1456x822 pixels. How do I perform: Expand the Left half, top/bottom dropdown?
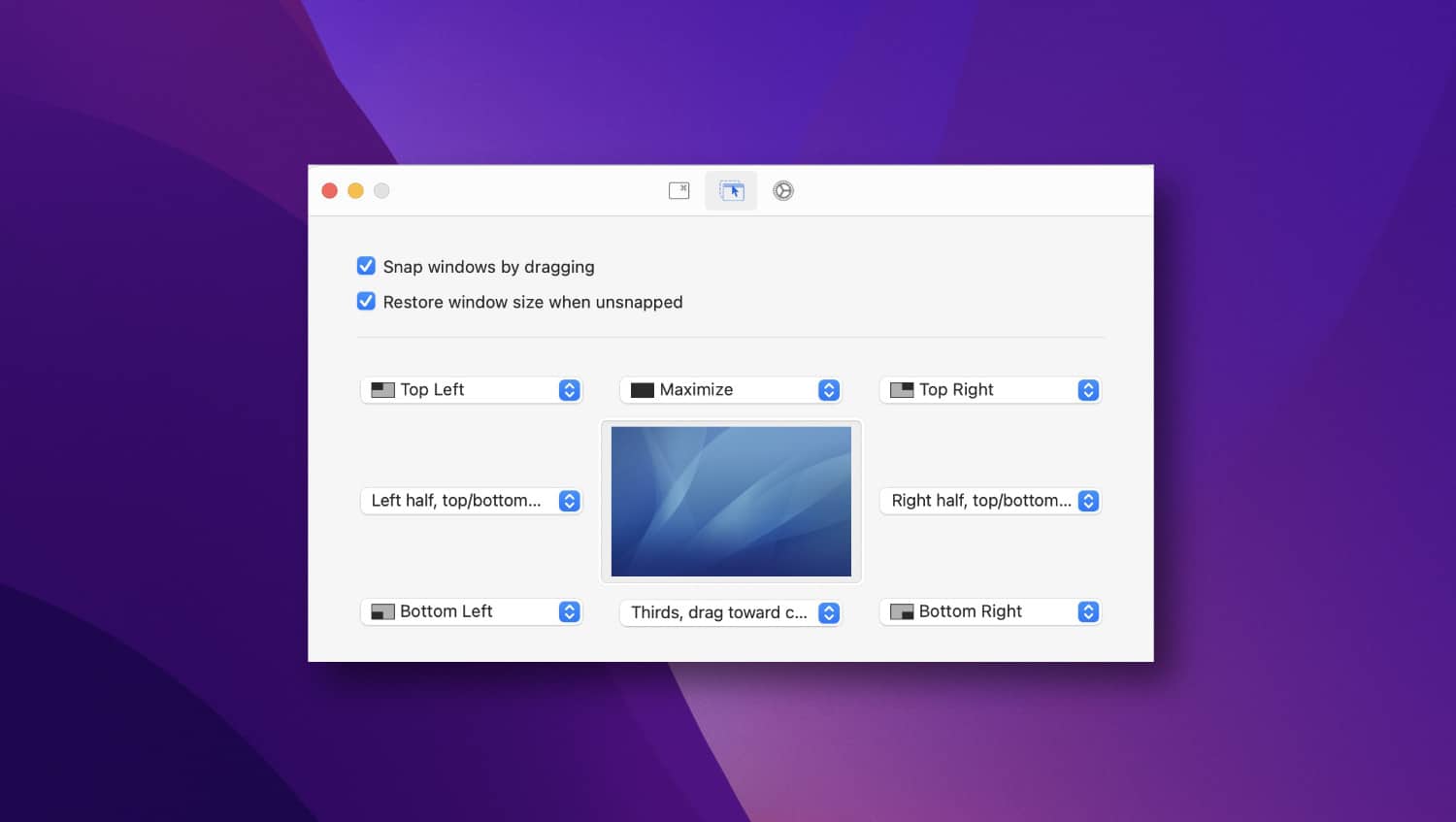(570, 501)
